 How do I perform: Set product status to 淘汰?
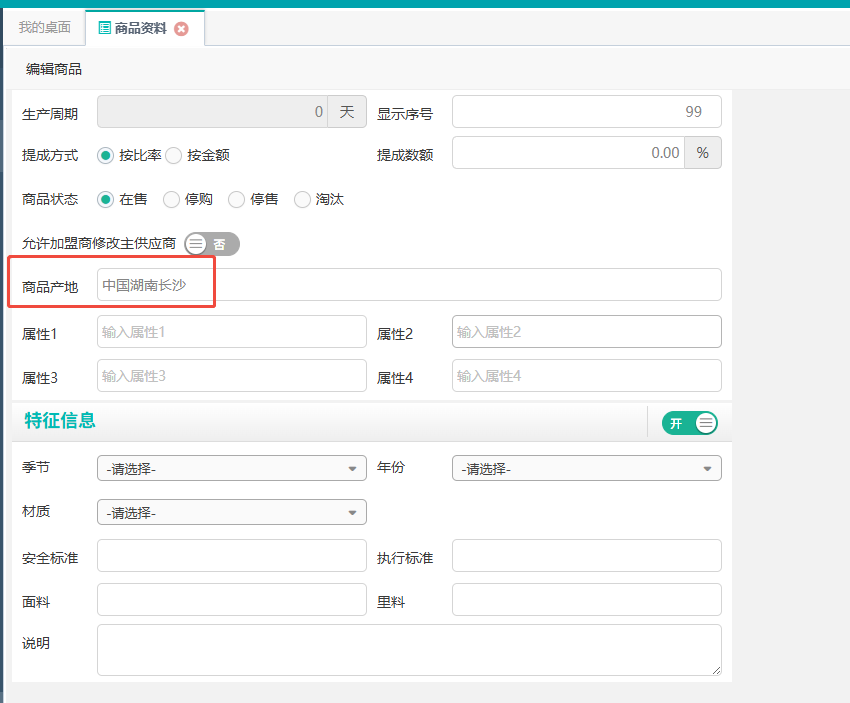click(302, 199)
